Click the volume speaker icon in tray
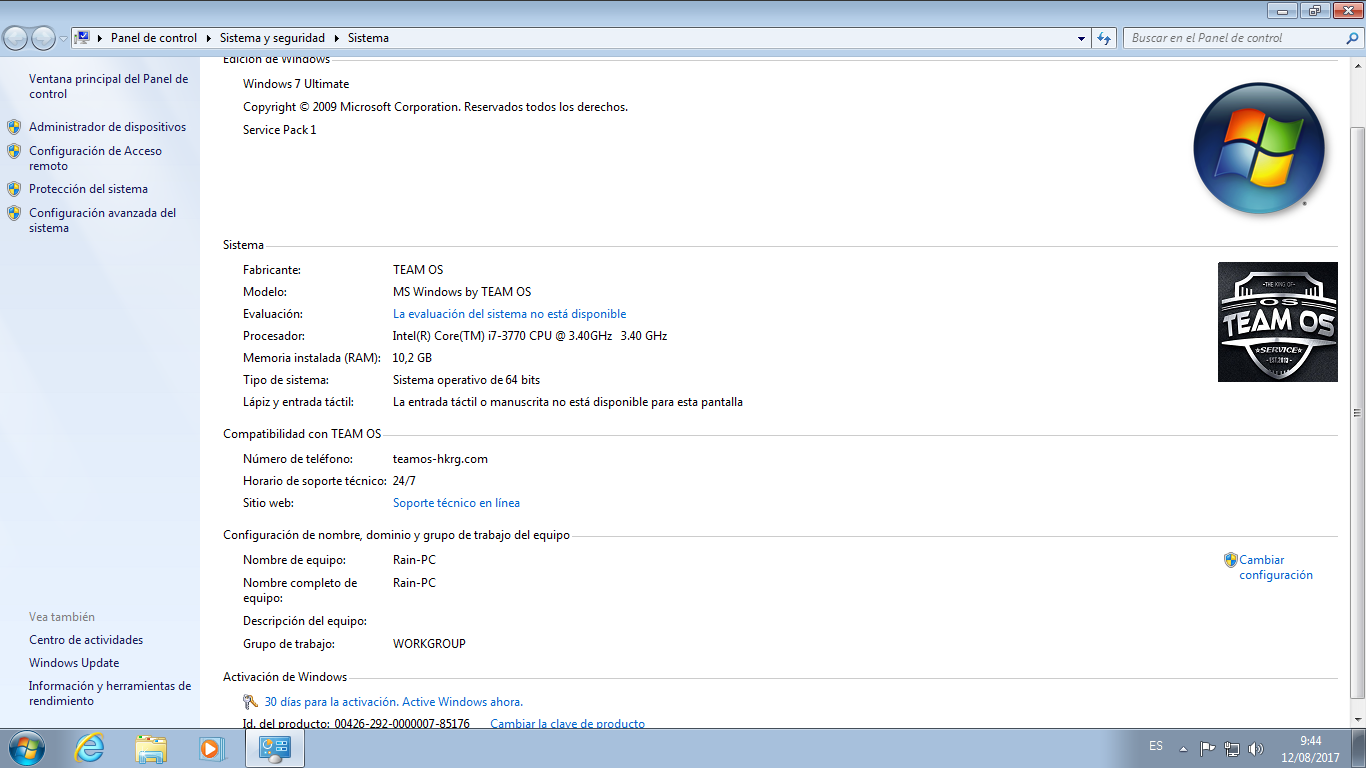 (1257, 748)
